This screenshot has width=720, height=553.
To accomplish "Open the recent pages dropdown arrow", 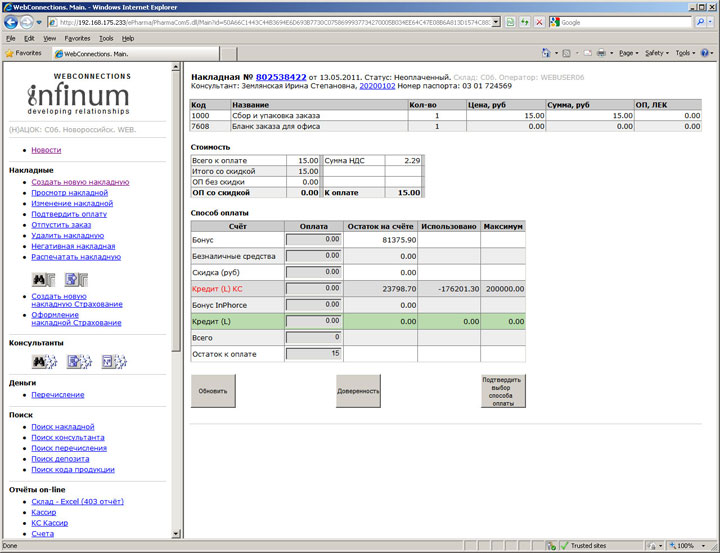I will point(39,22).
